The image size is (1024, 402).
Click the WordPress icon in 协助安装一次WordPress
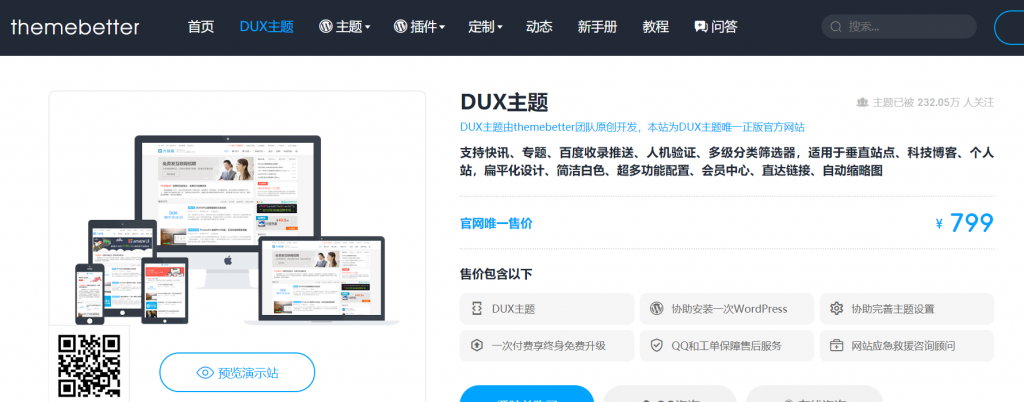click(656, 309)
